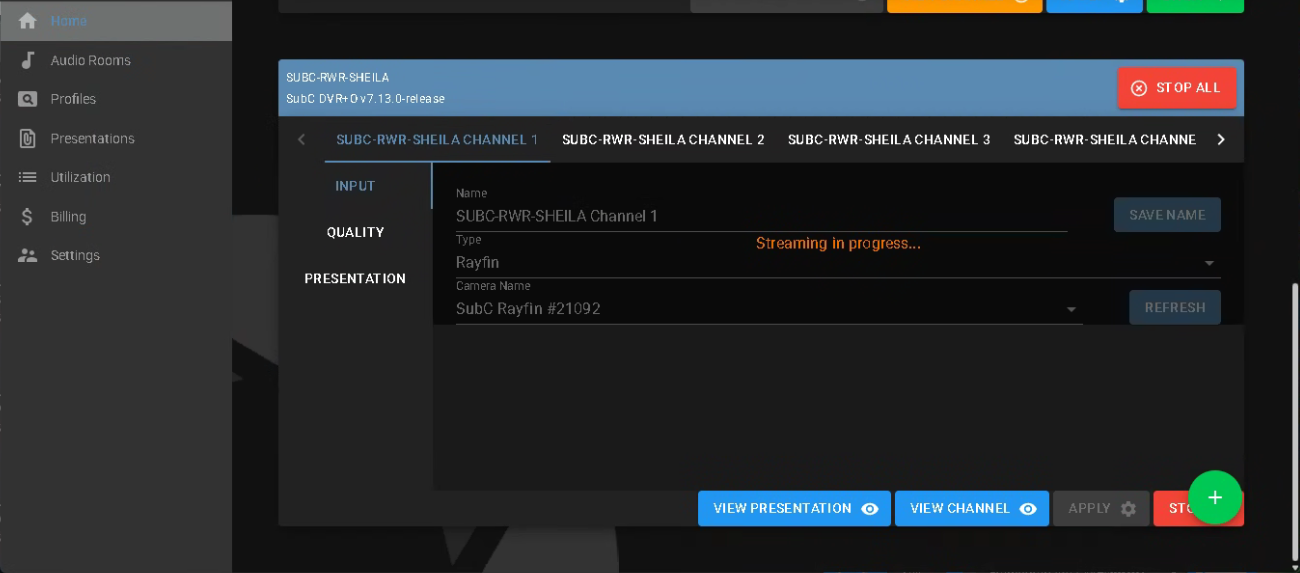
Task: Expand the Type Rayfin dropdown
Action: pyautogui.click(x=1209, y=263)
